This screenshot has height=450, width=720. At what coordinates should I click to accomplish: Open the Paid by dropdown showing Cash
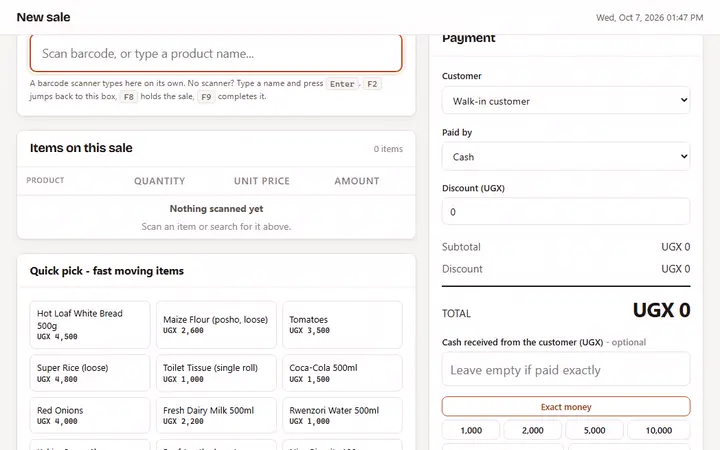click(x=566, y=157)
